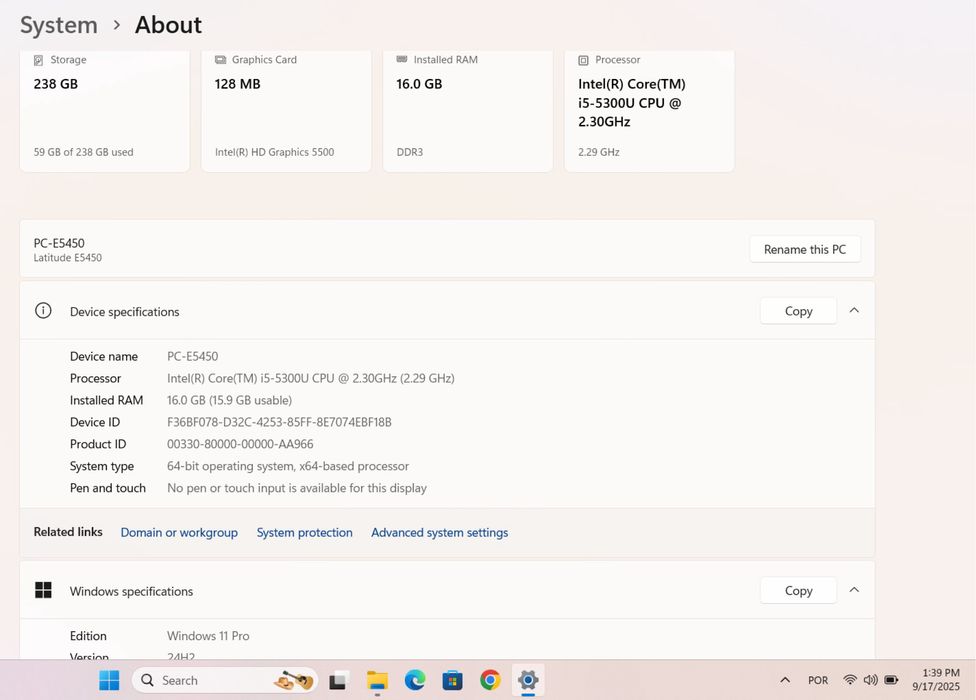
Task: Open the Storage 238 GB card
Action: (x=105, y=111)
